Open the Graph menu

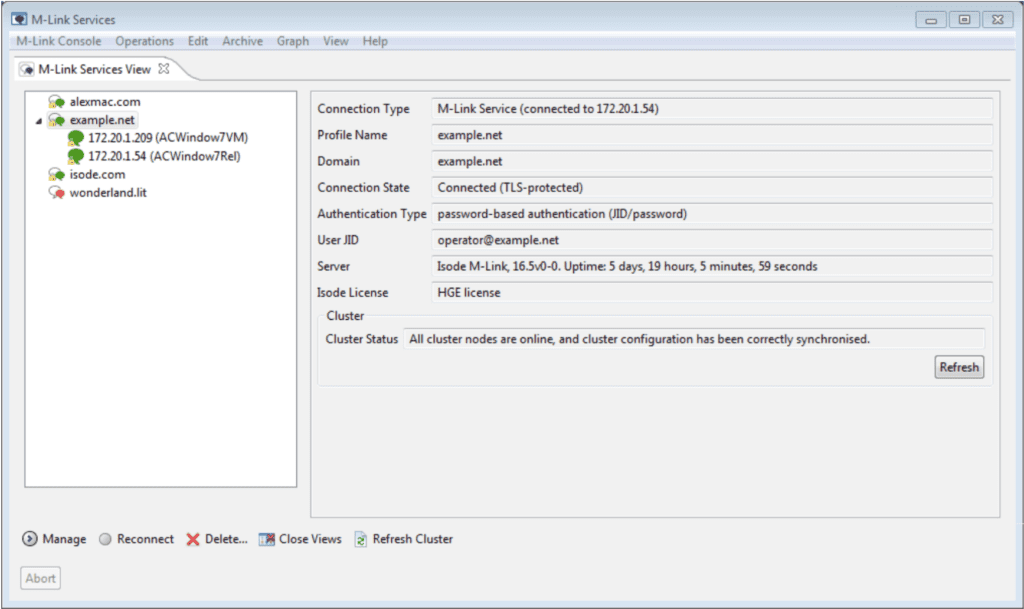point(292,41)
